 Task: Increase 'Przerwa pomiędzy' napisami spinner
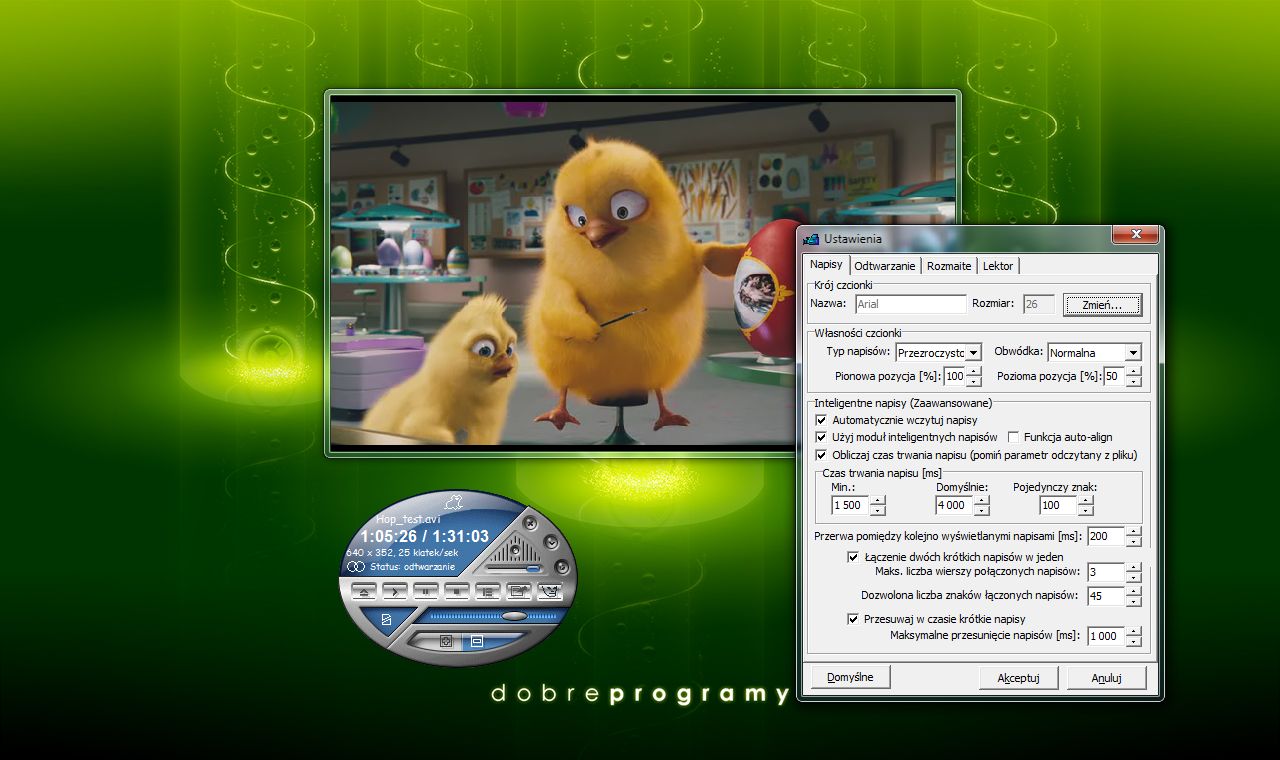point(1133,531)
